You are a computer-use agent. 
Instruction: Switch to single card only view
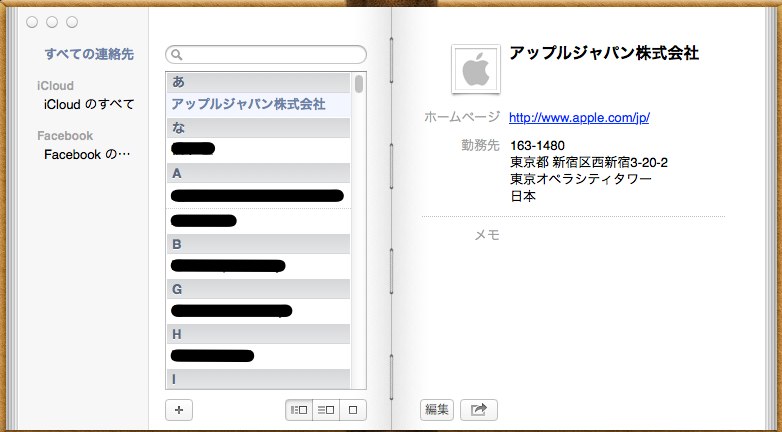click(x=353, y=410)
